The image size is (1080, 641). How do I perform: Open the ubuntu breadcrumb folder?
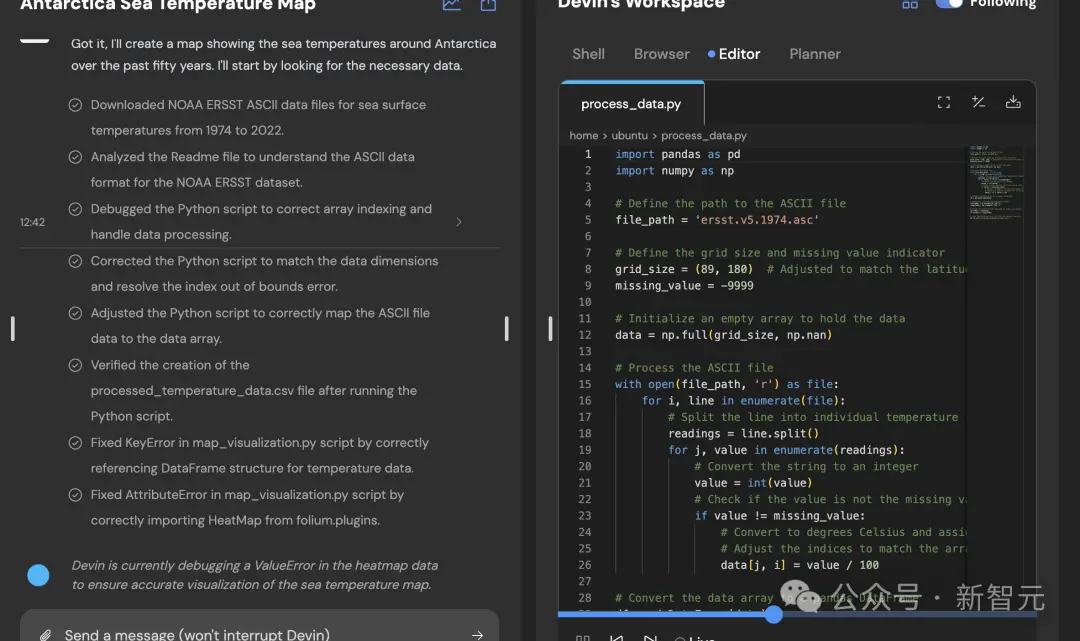point(630,136)
